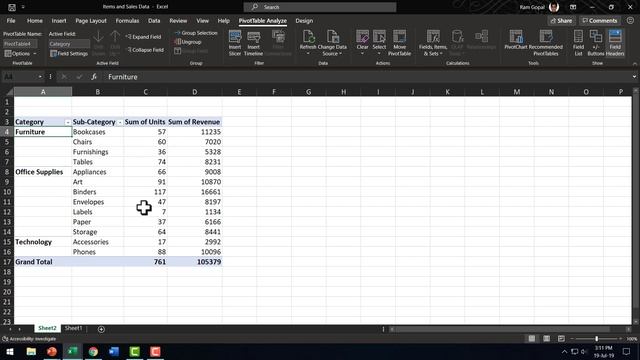Click the Insert Slicer icon
The width and height of the screenshot is (640, 360).
coord(235,42)
